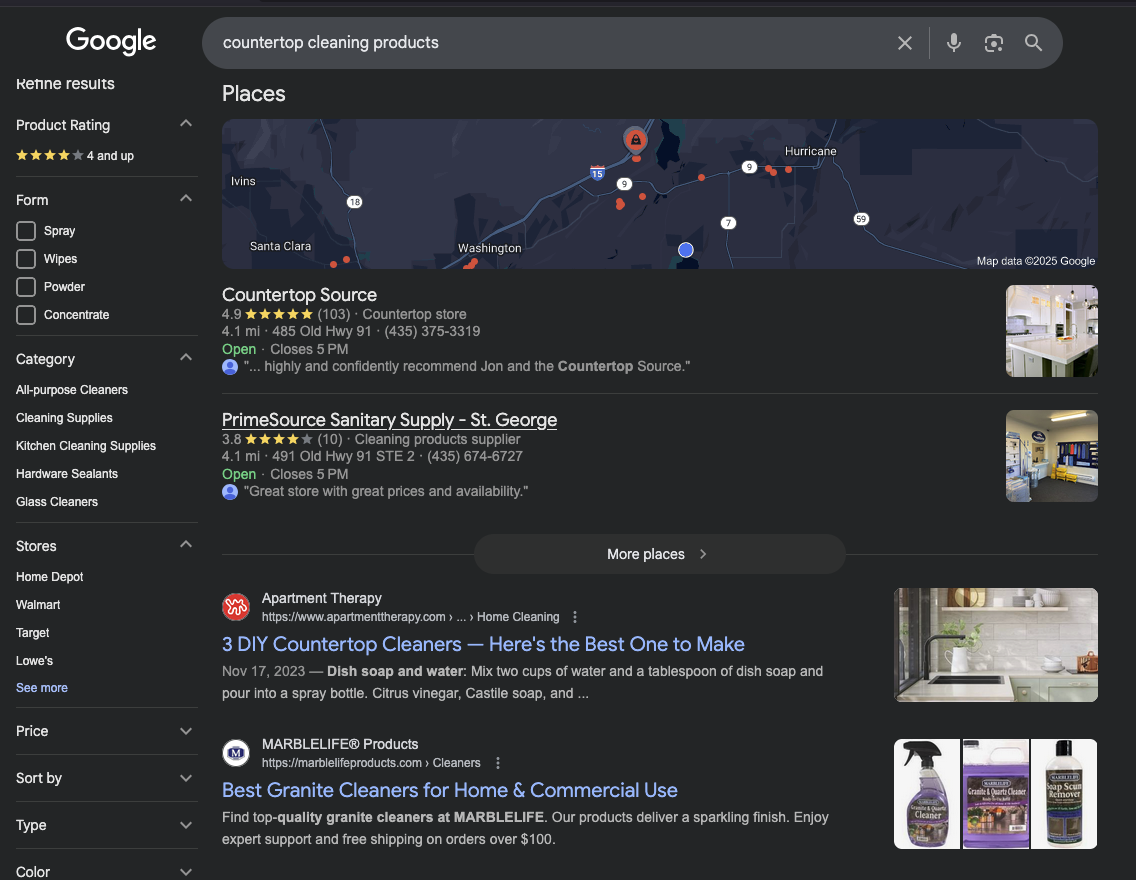Open 3 DIY Countertop Cleaners article
Screen dimensions: 1136x880
coord(483,645)
